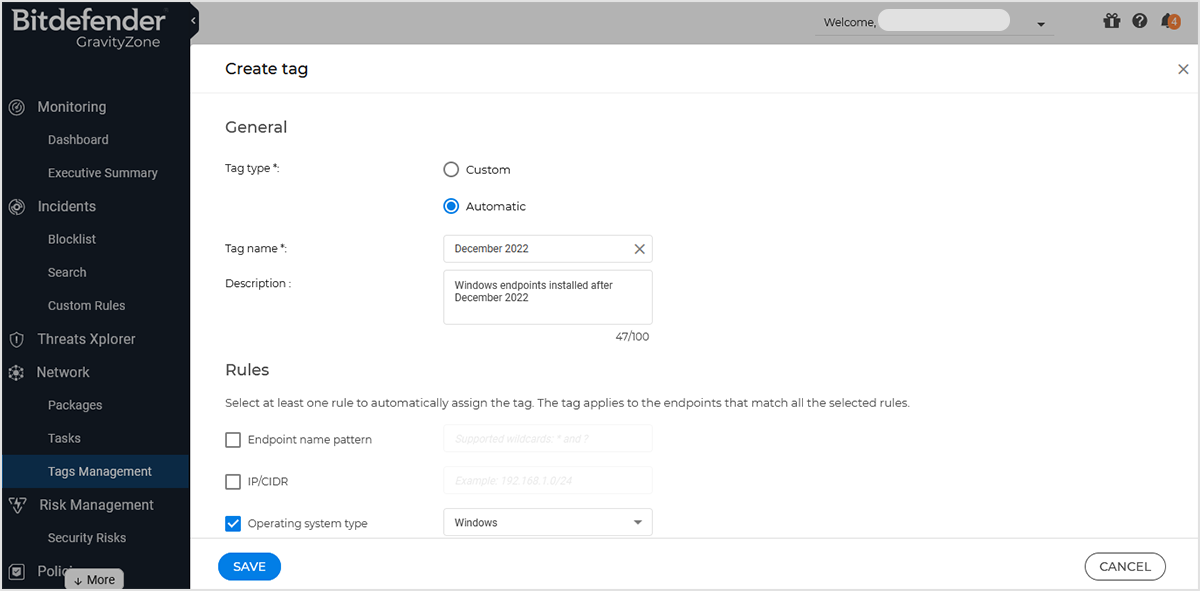Clear the December 2022 tag name field

pyautogui.click(x=639, y=248)
